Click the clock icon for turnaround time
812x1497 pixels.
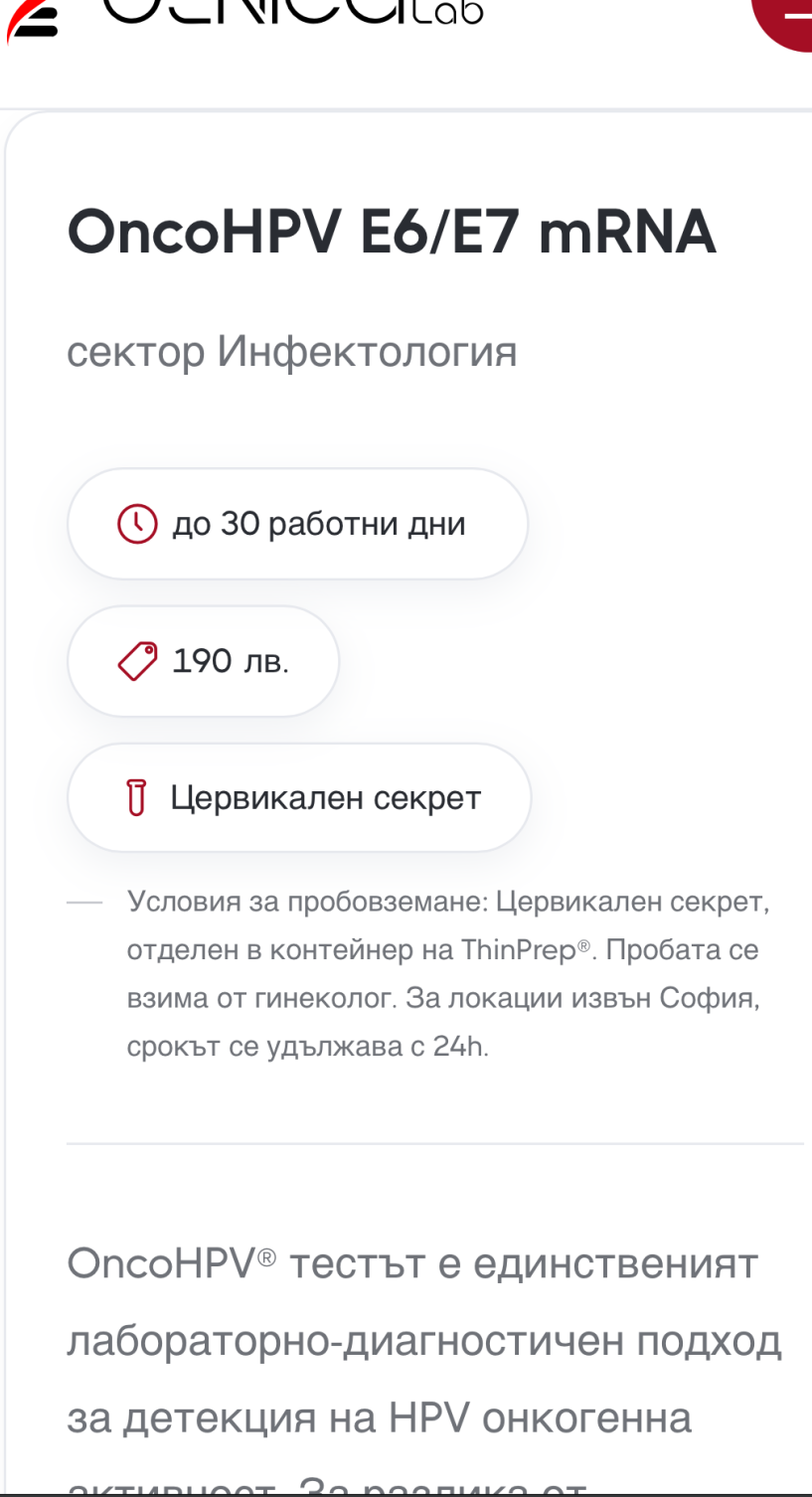pos(137,523)
